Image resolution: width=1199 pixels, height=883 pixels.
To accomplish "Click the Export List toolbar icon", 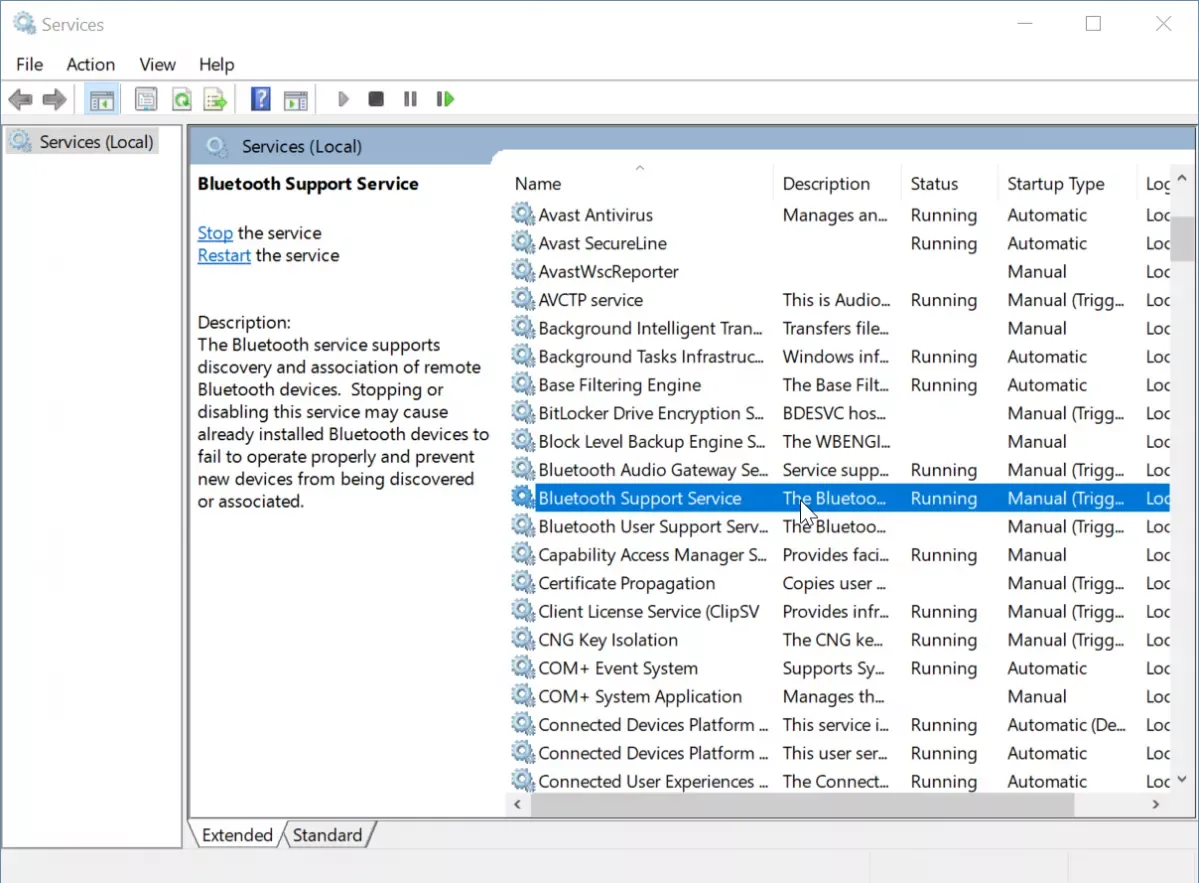I will coord(216,99).
